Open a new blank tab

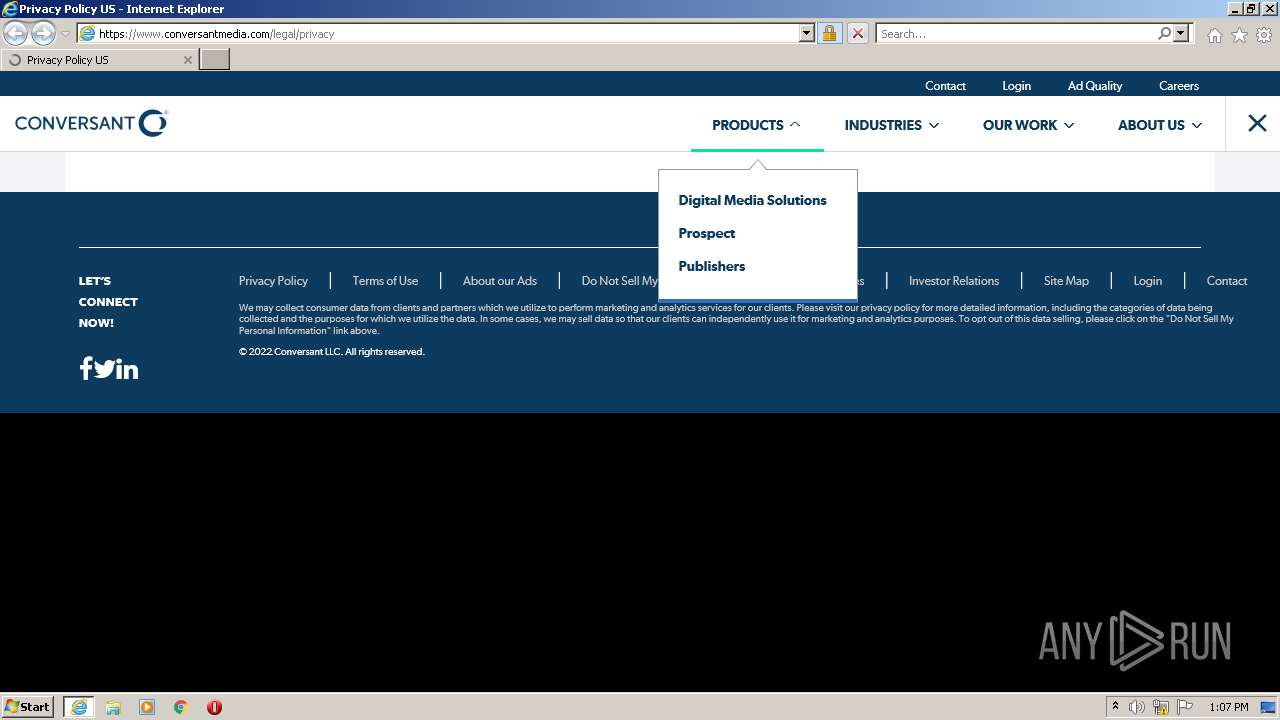point(215,60)
